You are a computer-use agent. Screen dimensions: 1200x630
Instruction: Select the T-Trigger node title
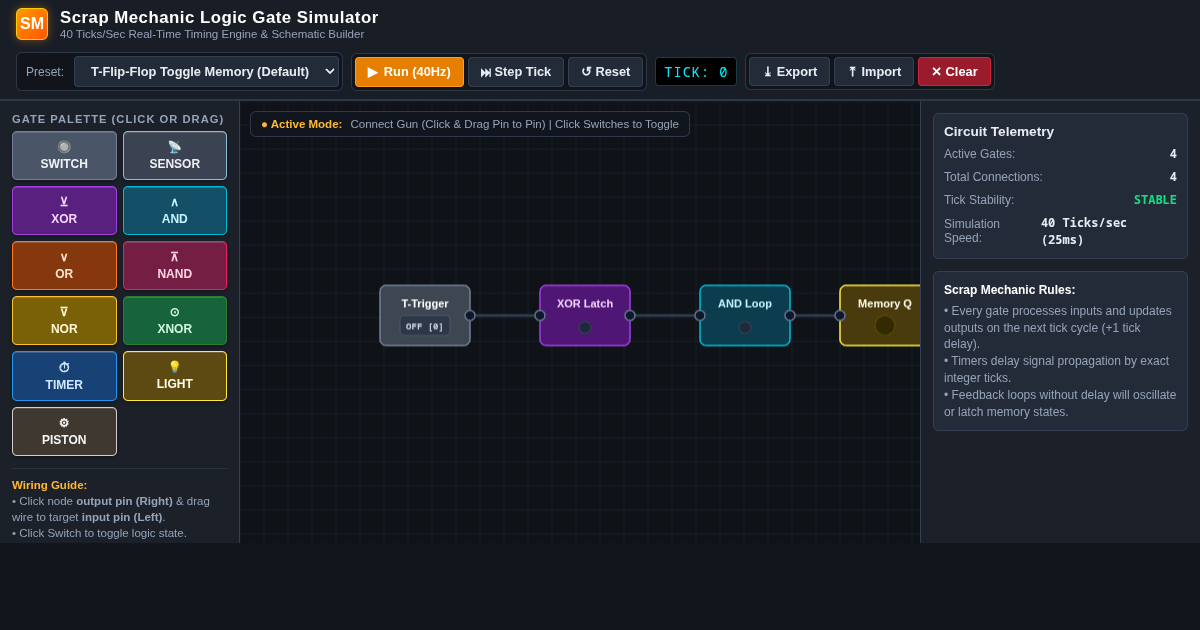pyautogui.click(x=425, y=303)
